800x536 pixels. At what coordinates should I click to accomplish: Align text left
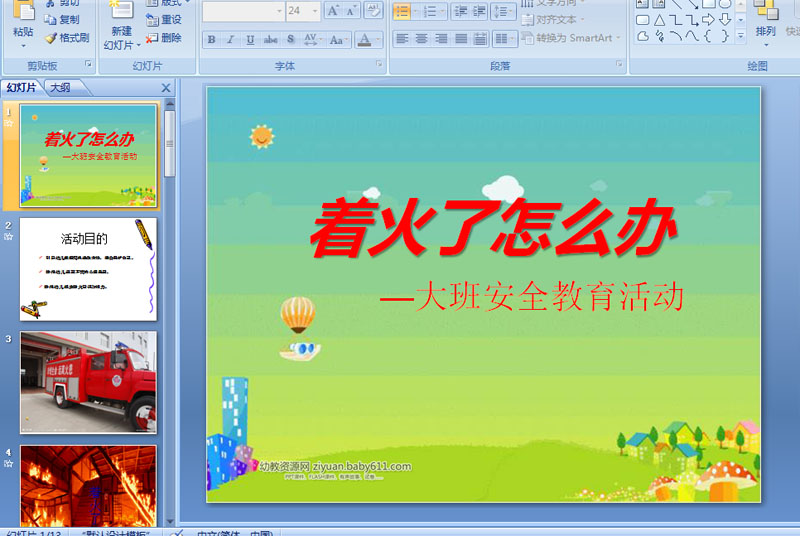point(402,39)
